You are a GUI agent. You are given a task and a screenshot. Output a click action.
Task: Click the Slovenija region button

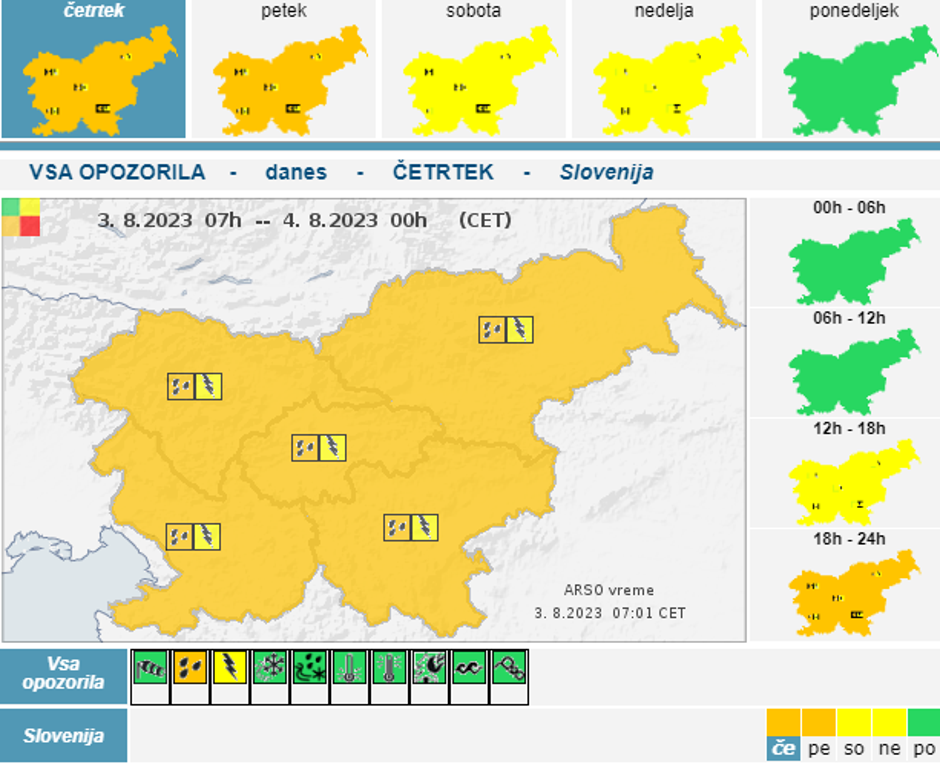[64, 736]
